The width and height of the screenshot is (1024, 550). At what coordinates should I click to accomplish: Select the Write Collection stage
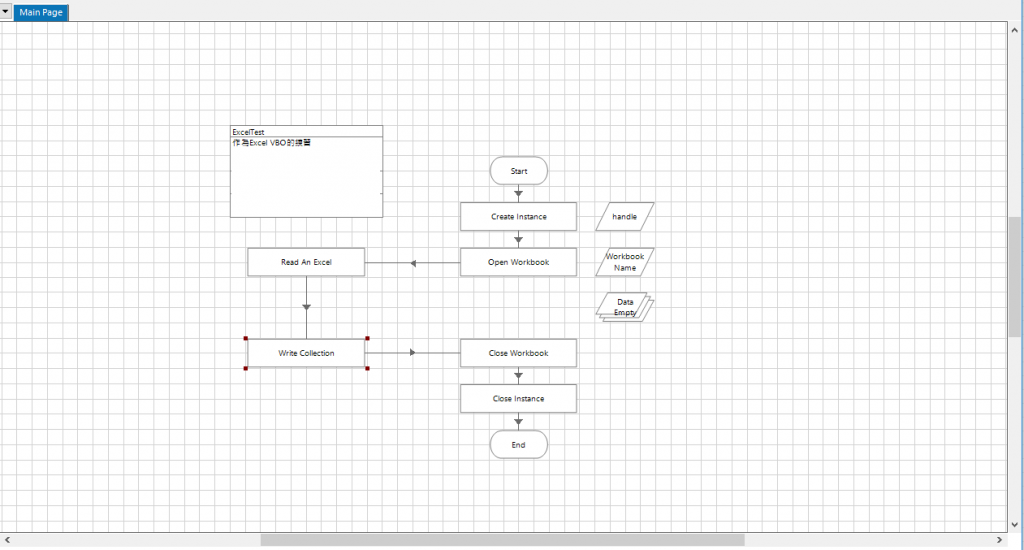click(306, 353)
